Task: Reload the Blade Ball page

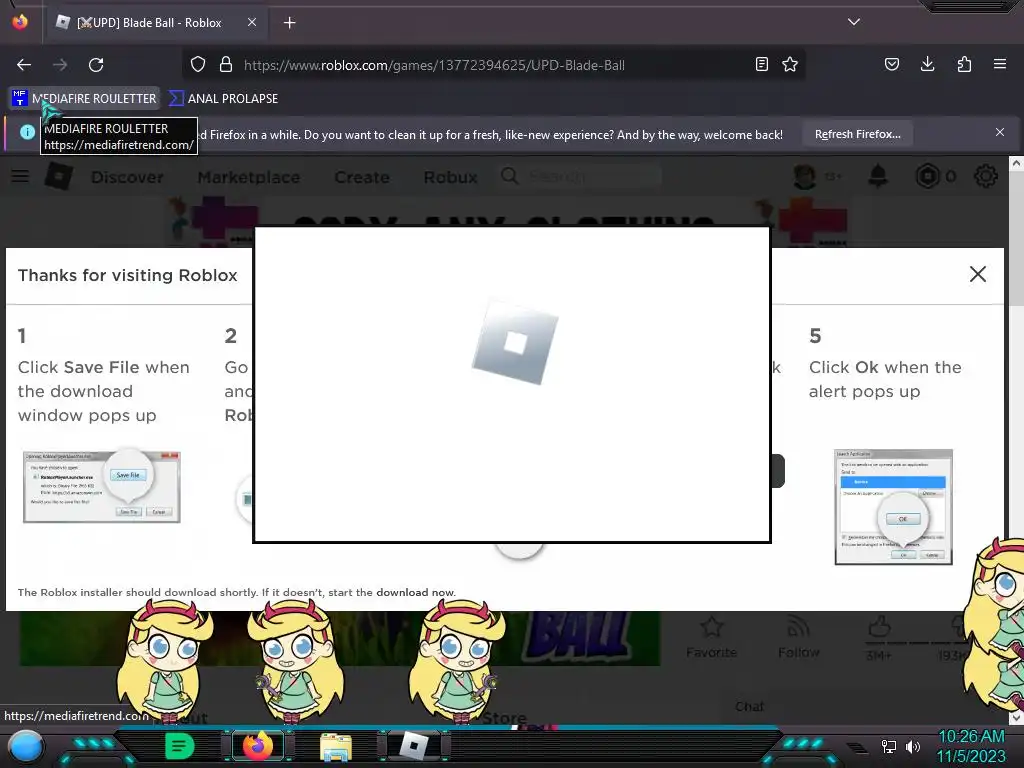Action: coord(96,65)
